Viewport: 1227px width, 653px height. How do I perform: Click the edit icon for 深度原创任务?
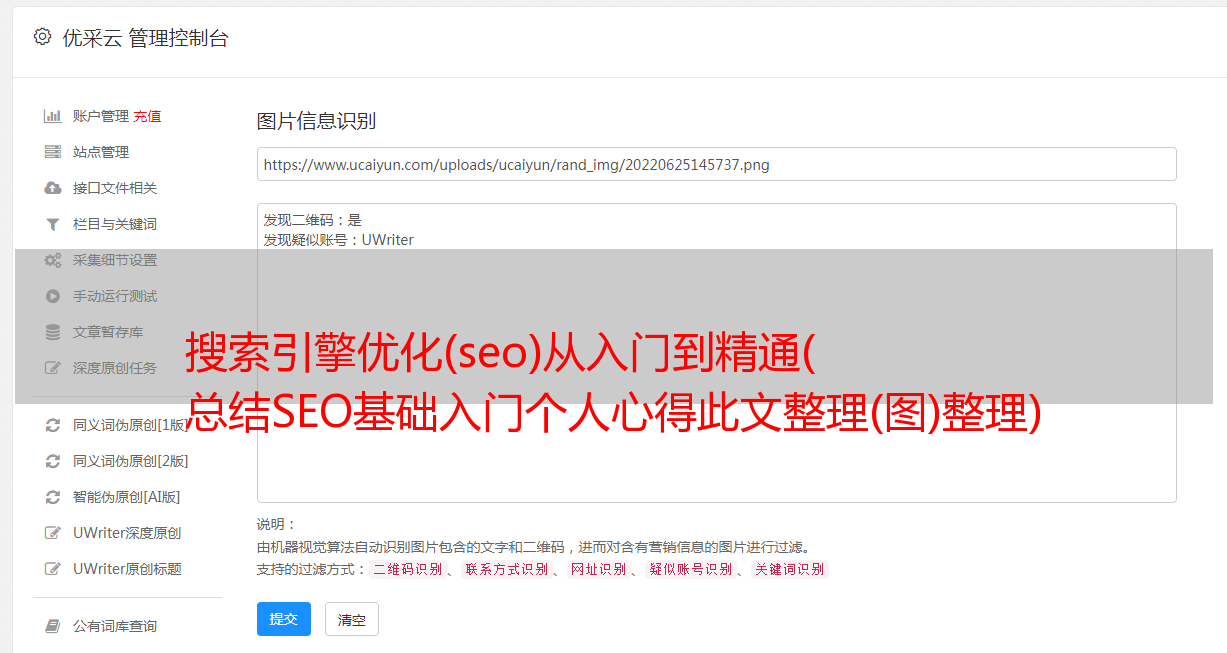coord(53,368)
